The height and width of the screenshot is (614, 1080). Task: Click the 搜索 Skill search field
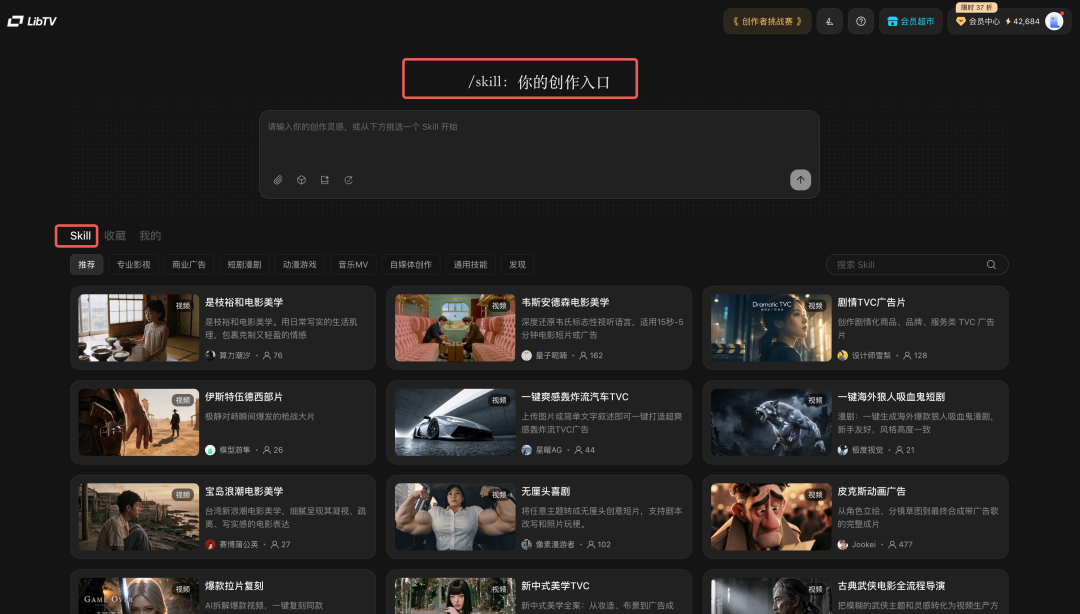click(x=917, y=265)
